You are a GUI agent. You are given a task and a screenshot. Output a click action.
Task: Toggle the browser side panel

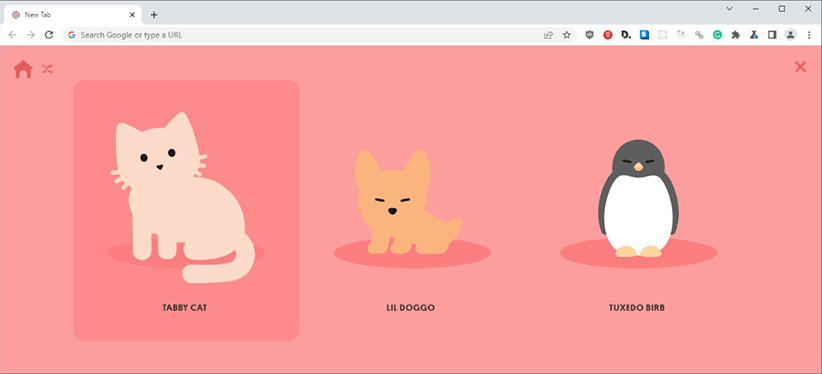(x=772, y=35)
